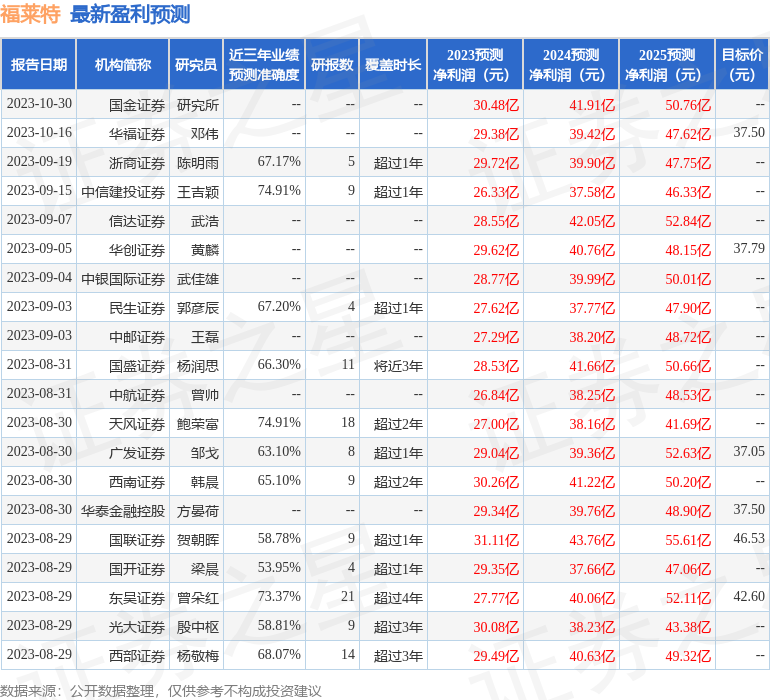
Task: Click researcher name 邓伟
Action: coord(205,134)
